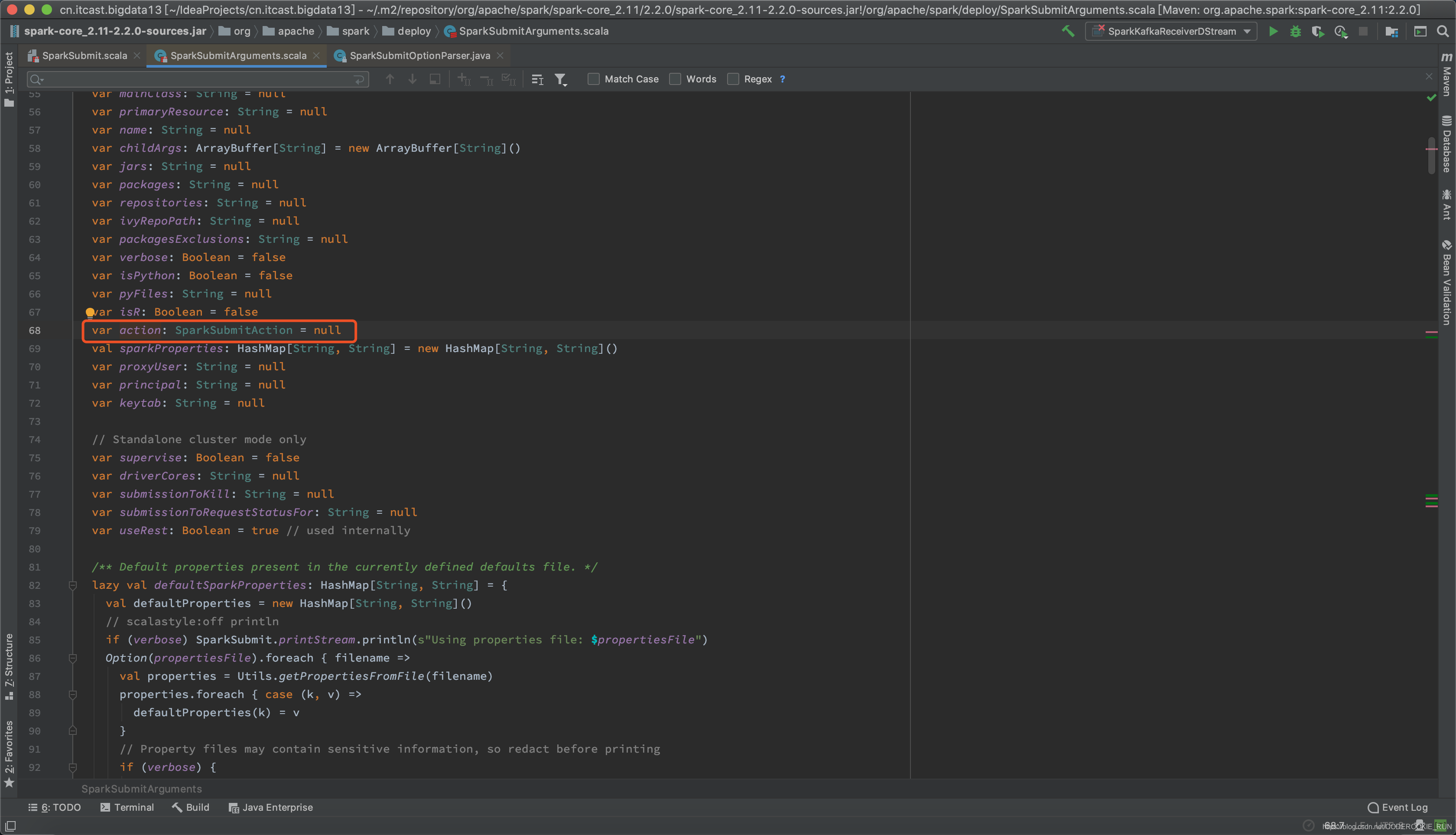Image resolution: width=1456 pixels, height=835 pixels.
Task: Go to next occurrence arrow
Action: tap(412, 79)
